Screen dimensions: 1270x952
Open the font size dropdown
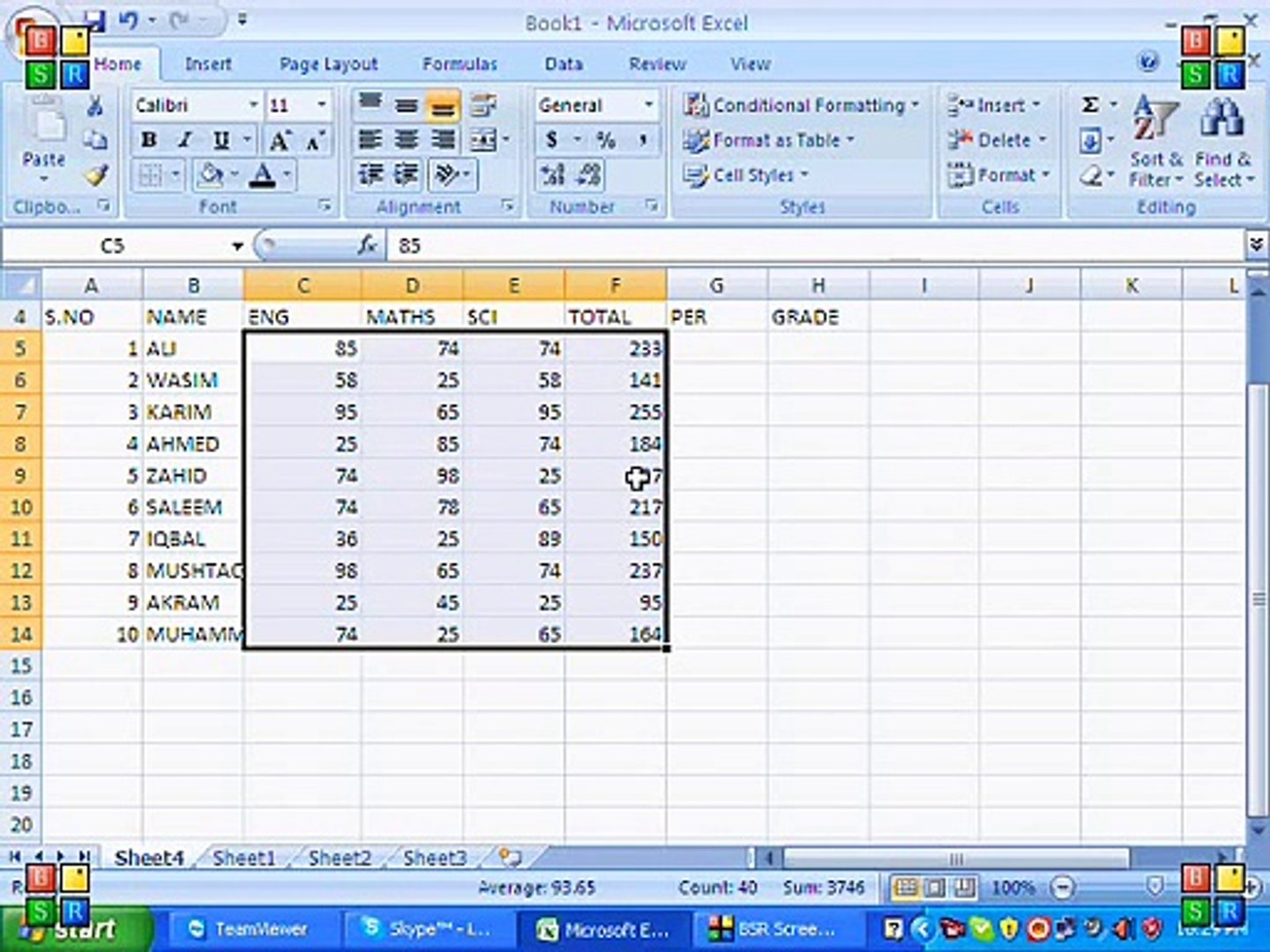click(x=322, y=105)
